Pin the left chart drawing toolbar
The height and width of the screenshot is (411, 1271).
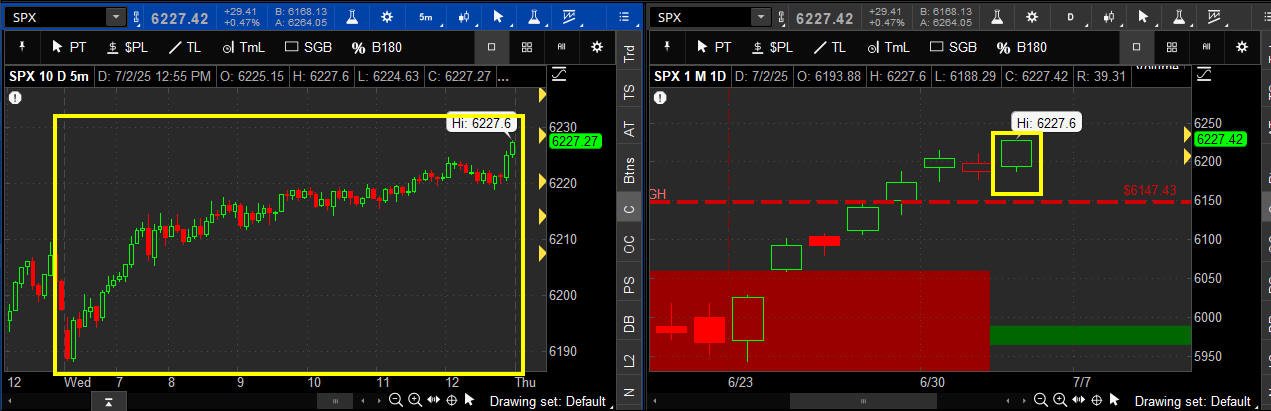click(23, 47)
